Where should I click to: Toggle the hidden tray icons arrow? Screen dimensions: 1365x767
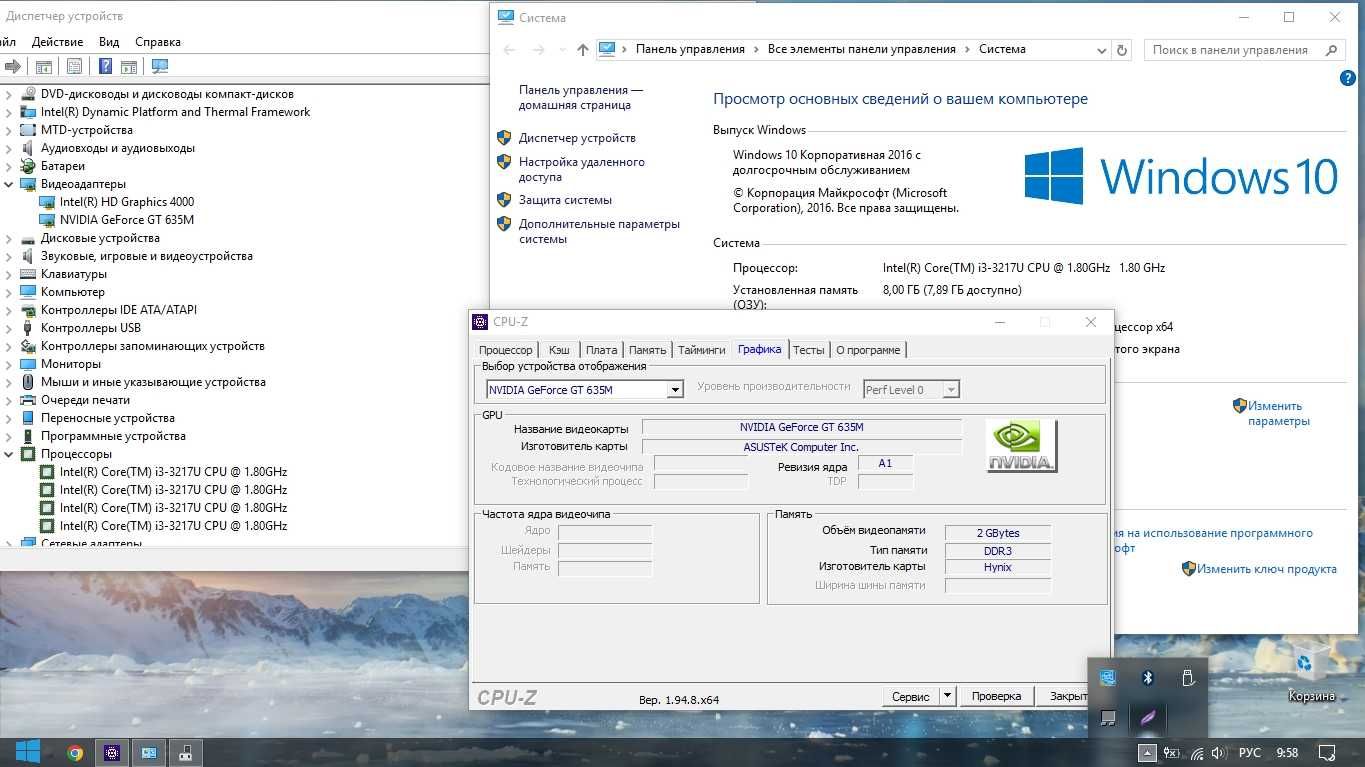(1147, 753)
